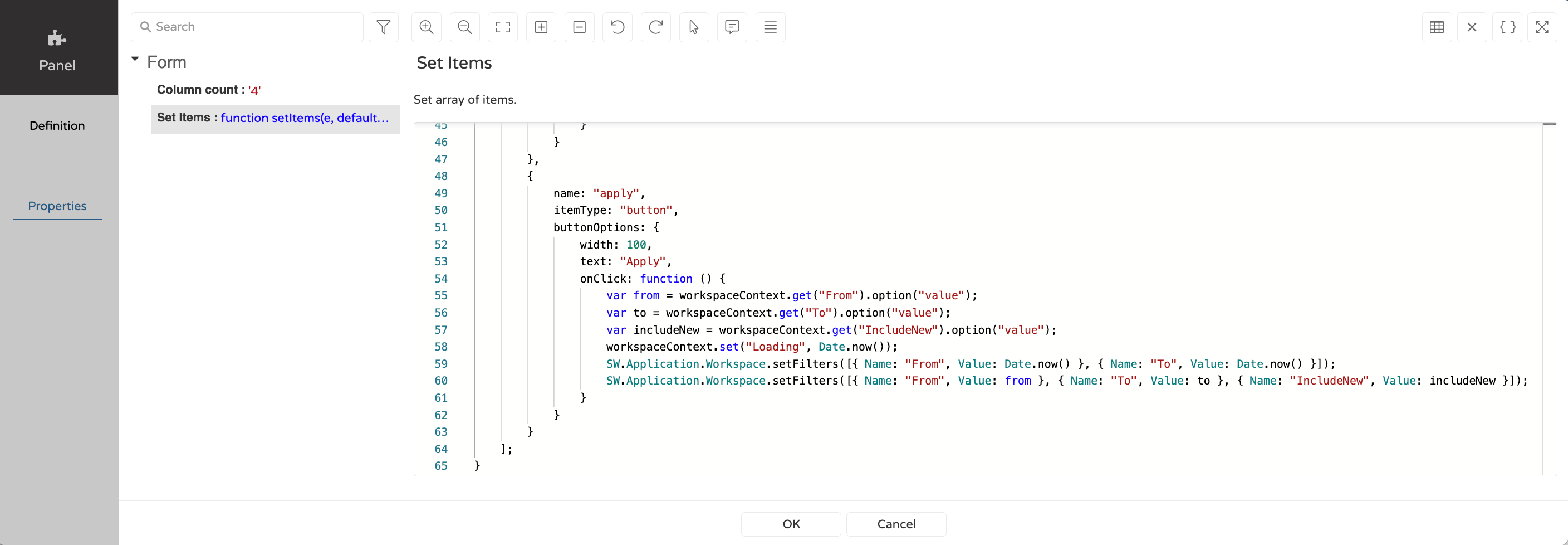Open the Definition tab in sidebar
Image resolution: width=1568 pixels, height=545 pixels.
tap(57, 125)
